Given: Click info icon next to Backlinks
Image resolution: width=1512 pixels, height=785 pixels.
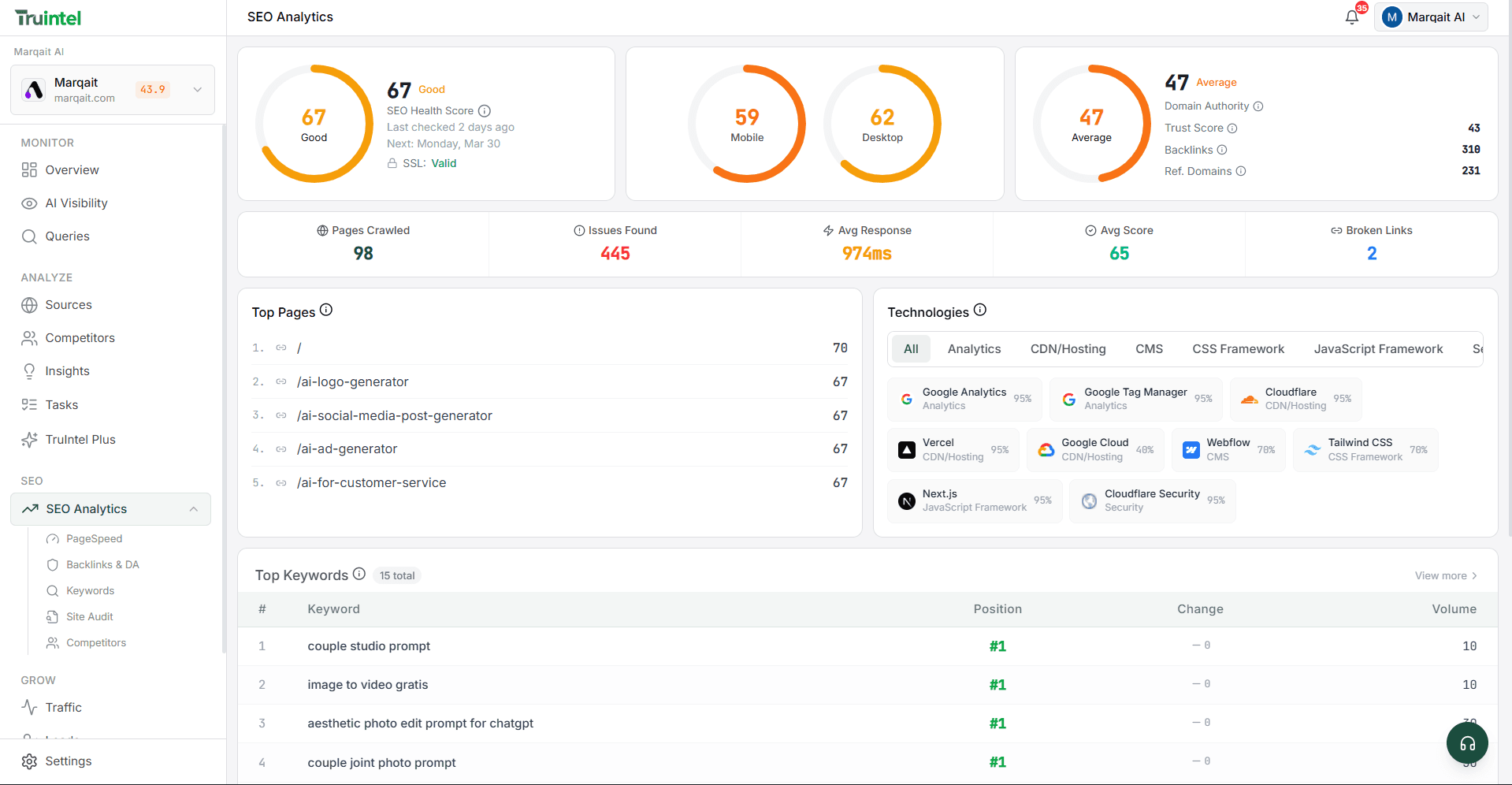Looking at the screenshot, I should [1222, 150].
